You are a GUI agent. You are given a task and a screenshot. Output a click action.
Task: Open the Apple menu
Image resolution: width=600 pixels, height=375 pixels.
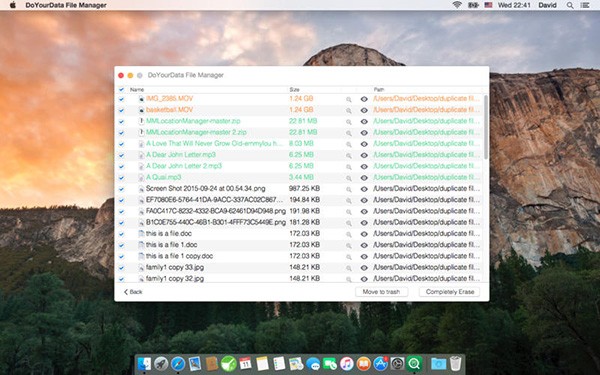[x=12, y=5]
